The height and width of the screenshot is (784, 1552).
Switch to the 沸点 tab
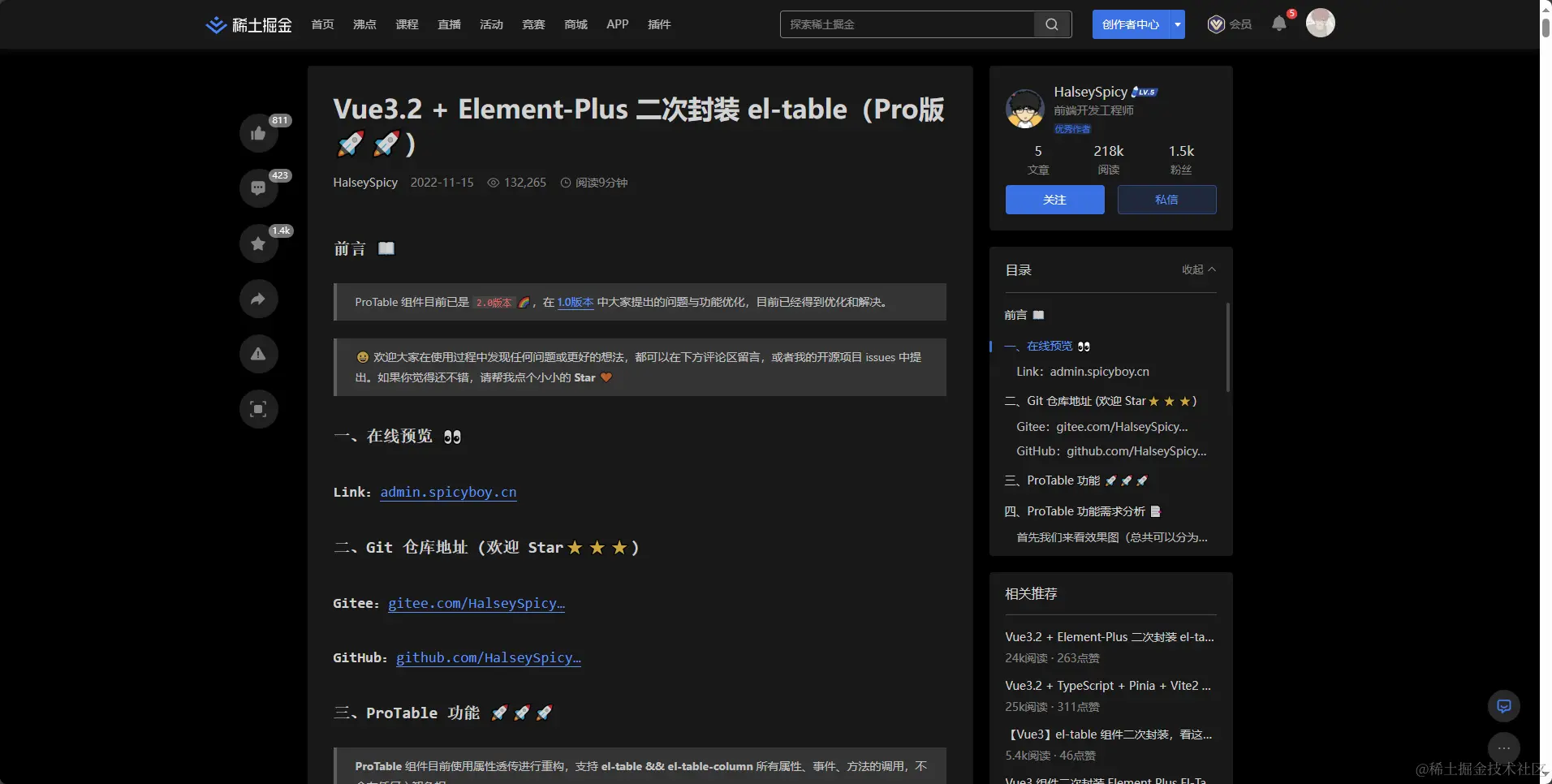[364, 24]
